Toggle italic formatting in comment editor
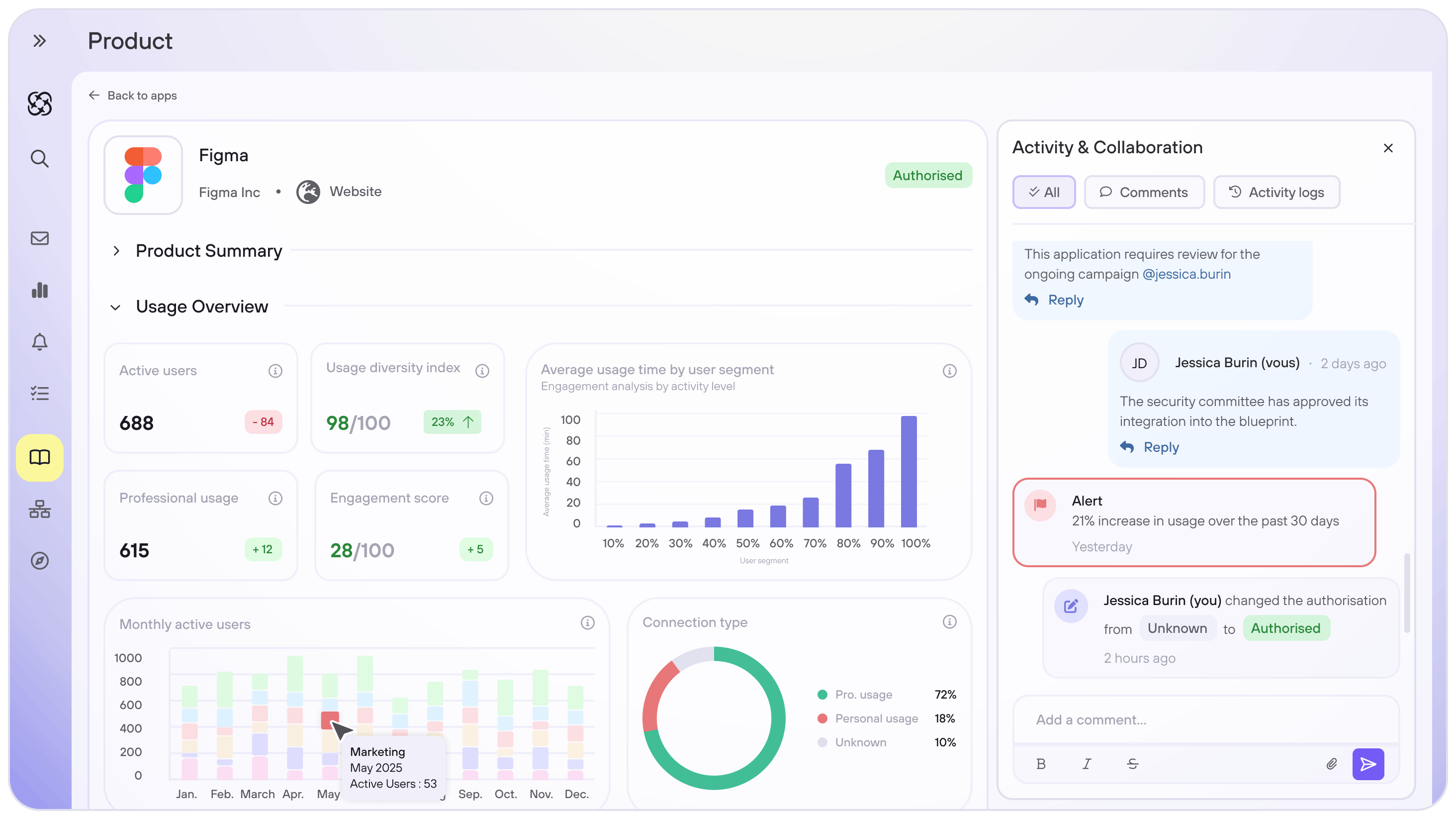Screen dimensions: 1456x819 tap(1087, 764)
